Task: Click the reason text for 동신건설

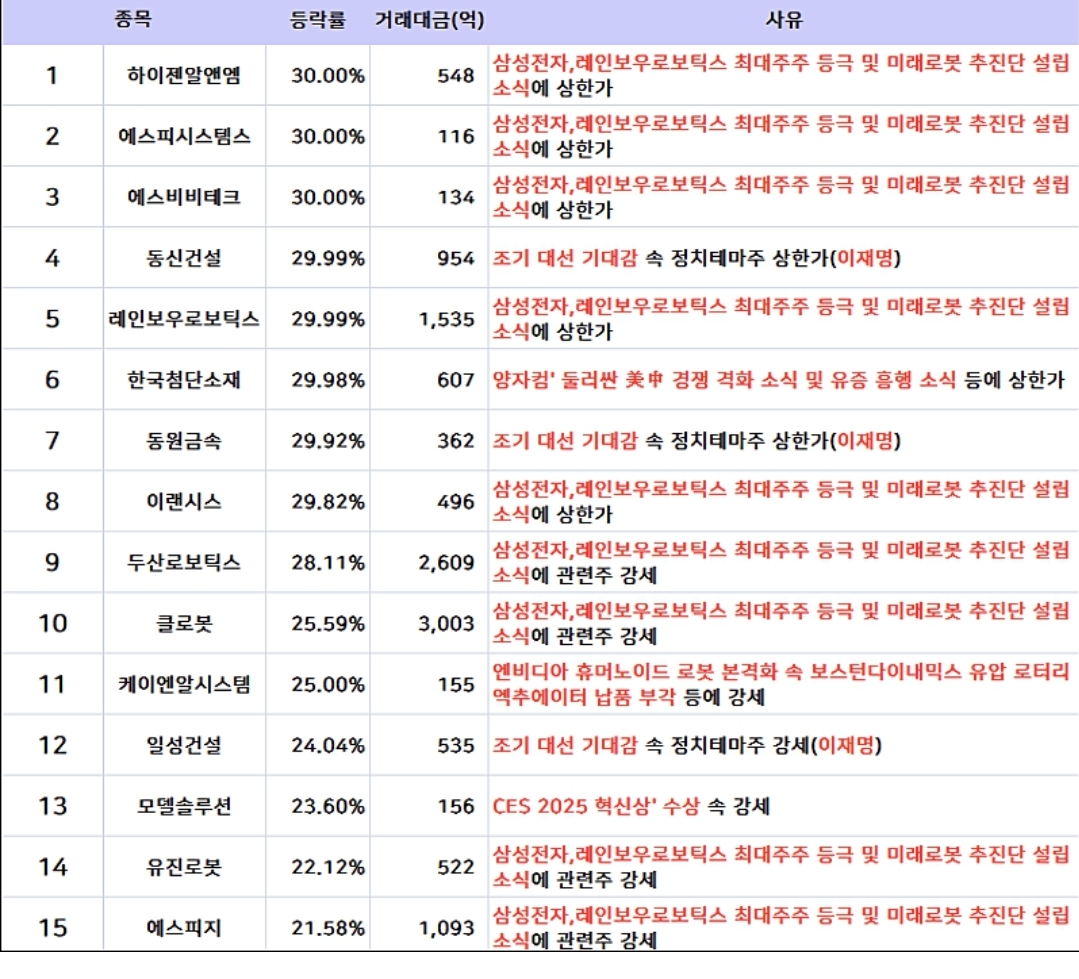Action: tap(696, 258)
